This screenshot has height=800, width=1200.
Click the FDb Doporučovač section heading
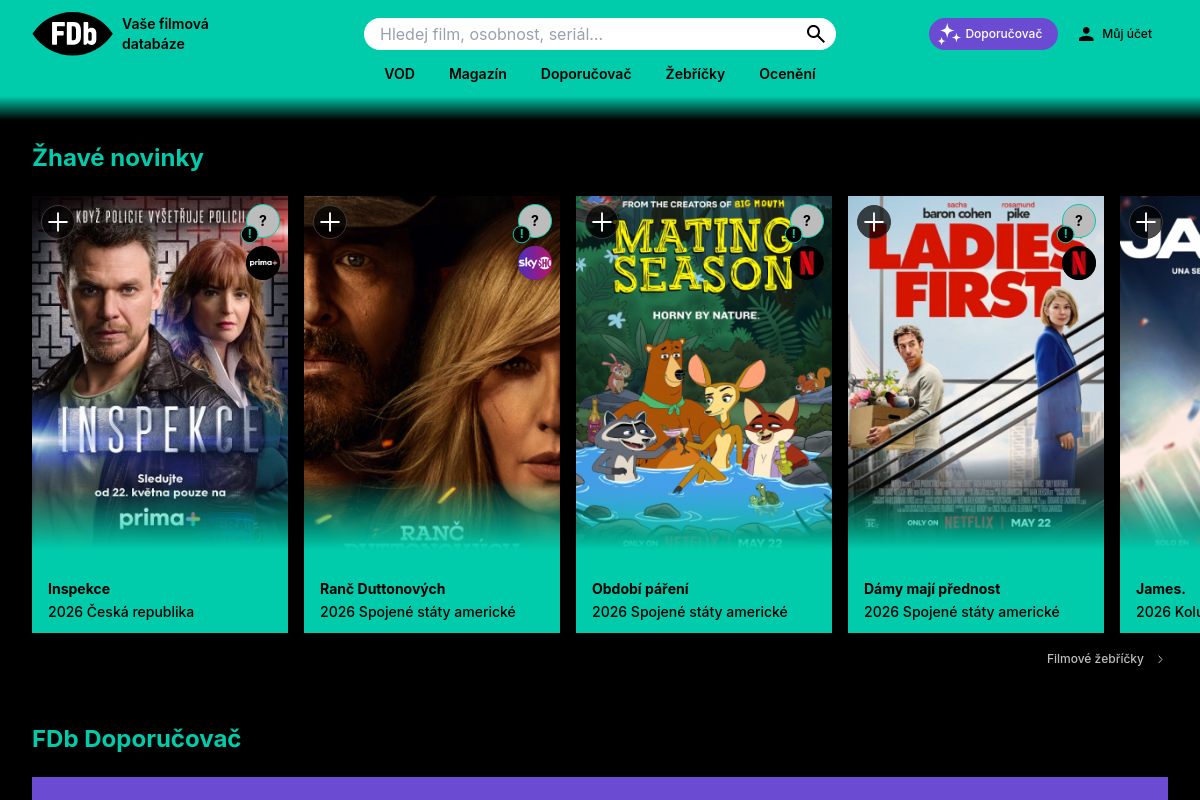(x=136, y=739)
